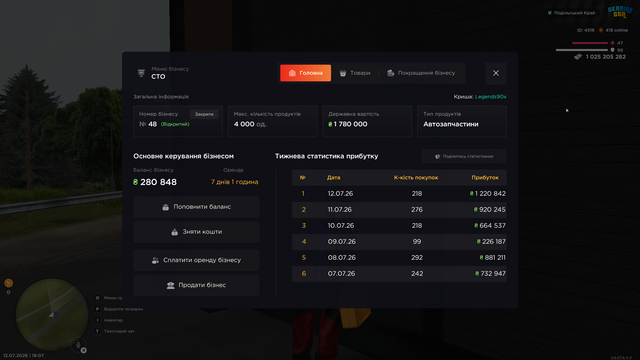Click the white armor bar in HUD
The height and width of the screenshot is (360, 640).
pyautogui.click(x=582, y=50)
